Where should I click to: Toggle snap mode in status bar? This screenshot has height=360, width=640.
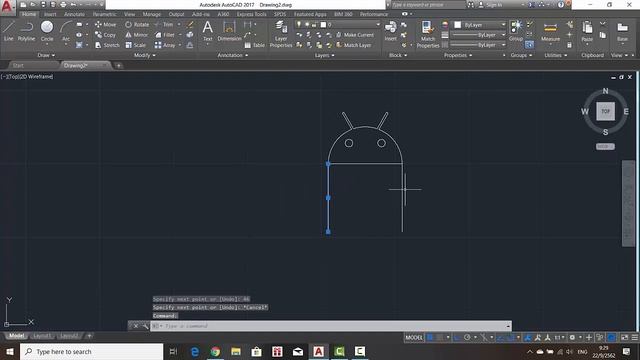tap(440, 338)
